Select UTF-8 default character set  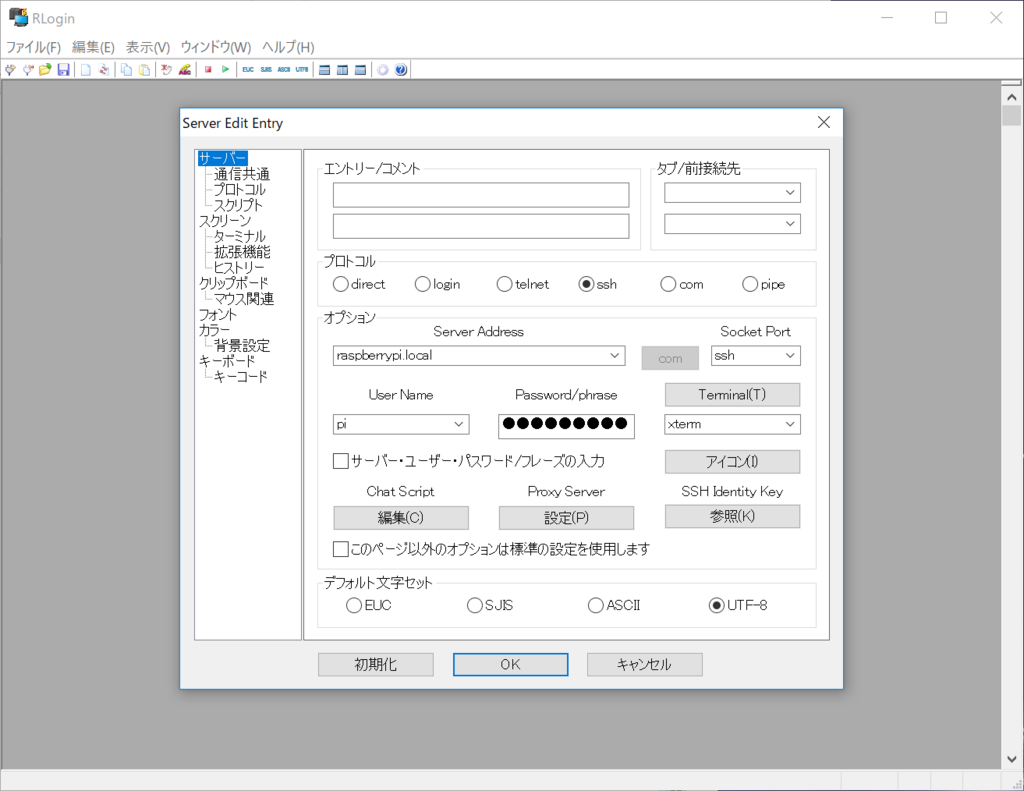pyautogui.click(x=716, y=605)
